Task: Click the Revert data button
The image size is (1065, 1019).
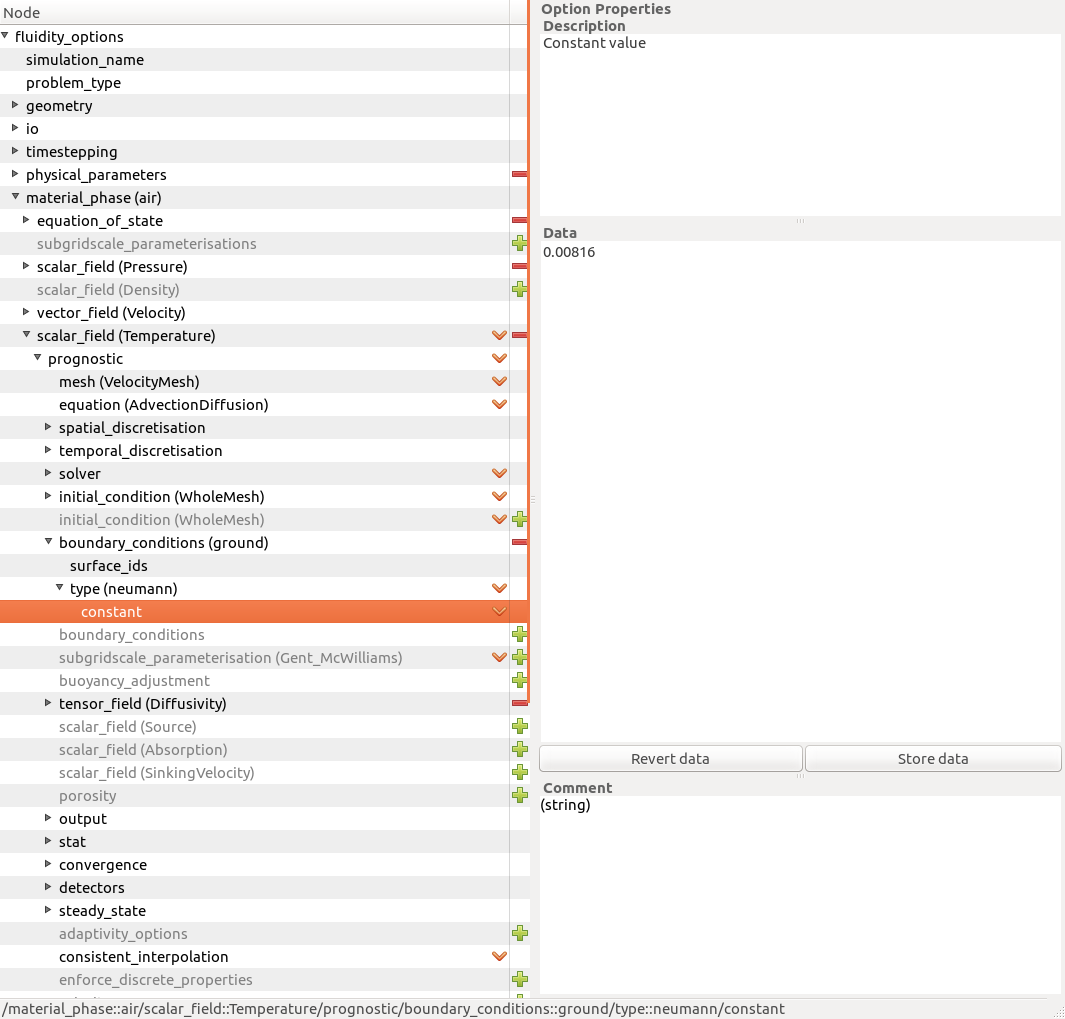Action: [670, 759]
